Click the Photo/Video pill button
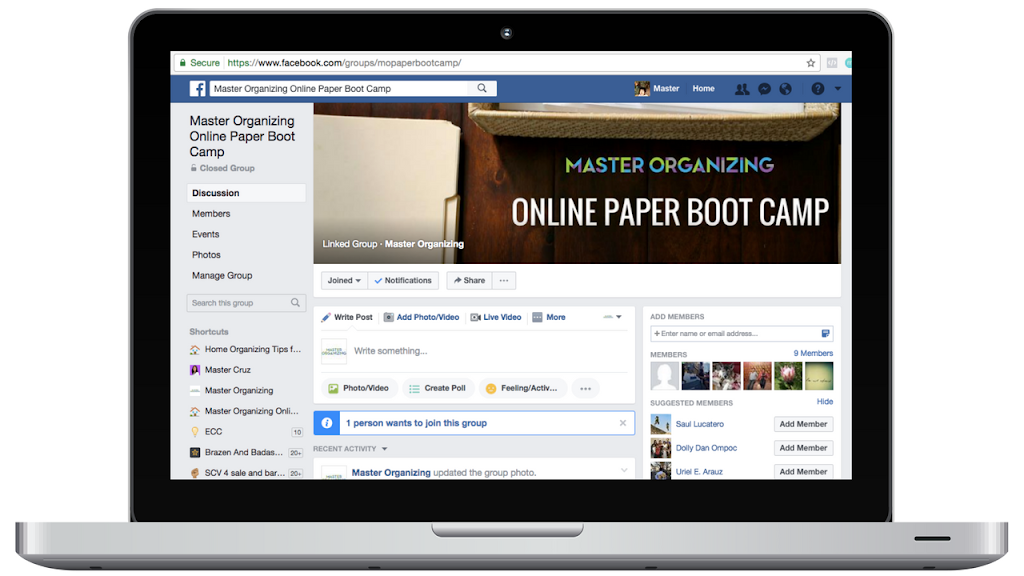 pos(359,388)
